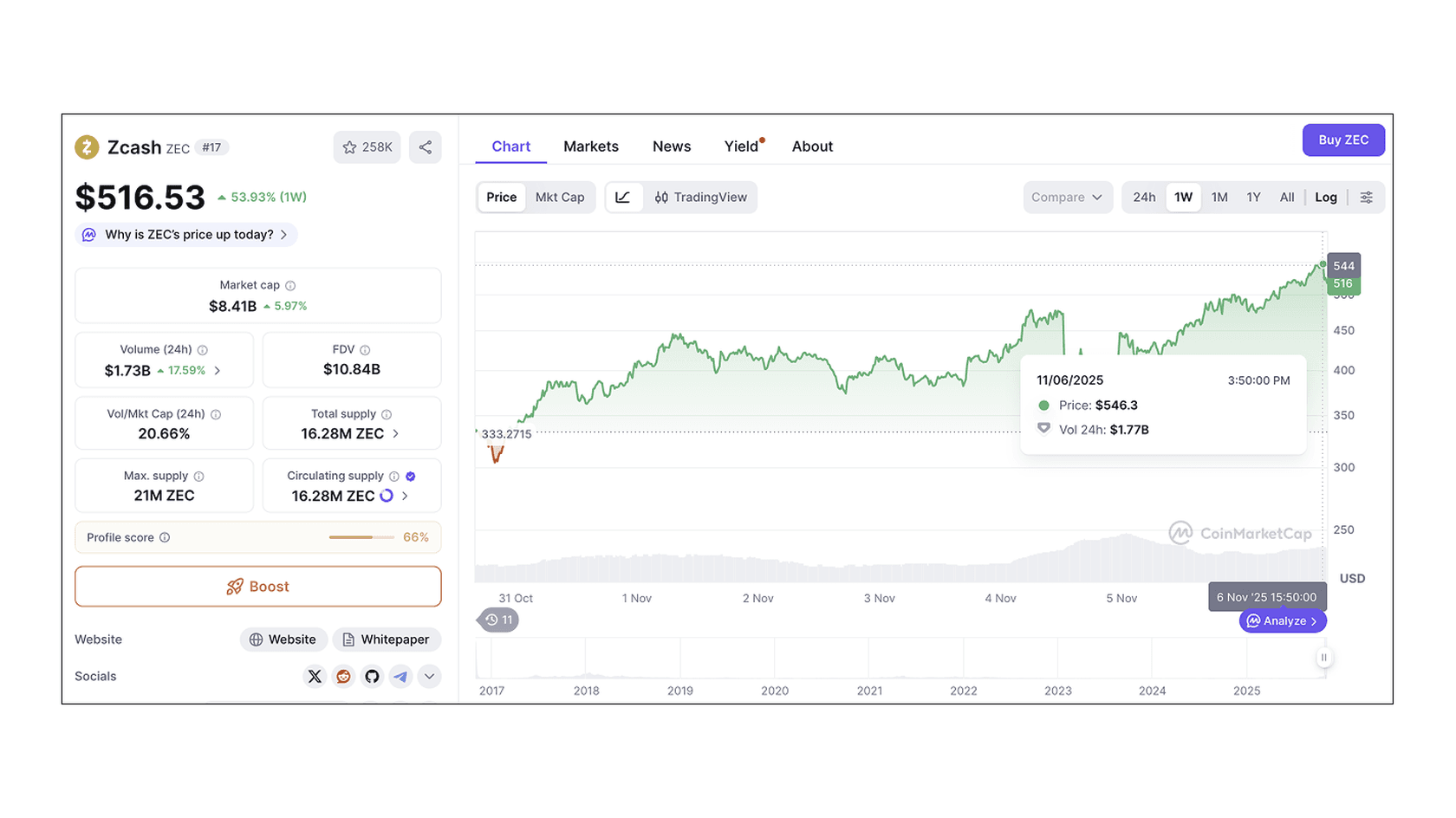This screenshot has height=818, width=1456.
Task: Click the Reddit social icon
Action: (x=343, y=676)
